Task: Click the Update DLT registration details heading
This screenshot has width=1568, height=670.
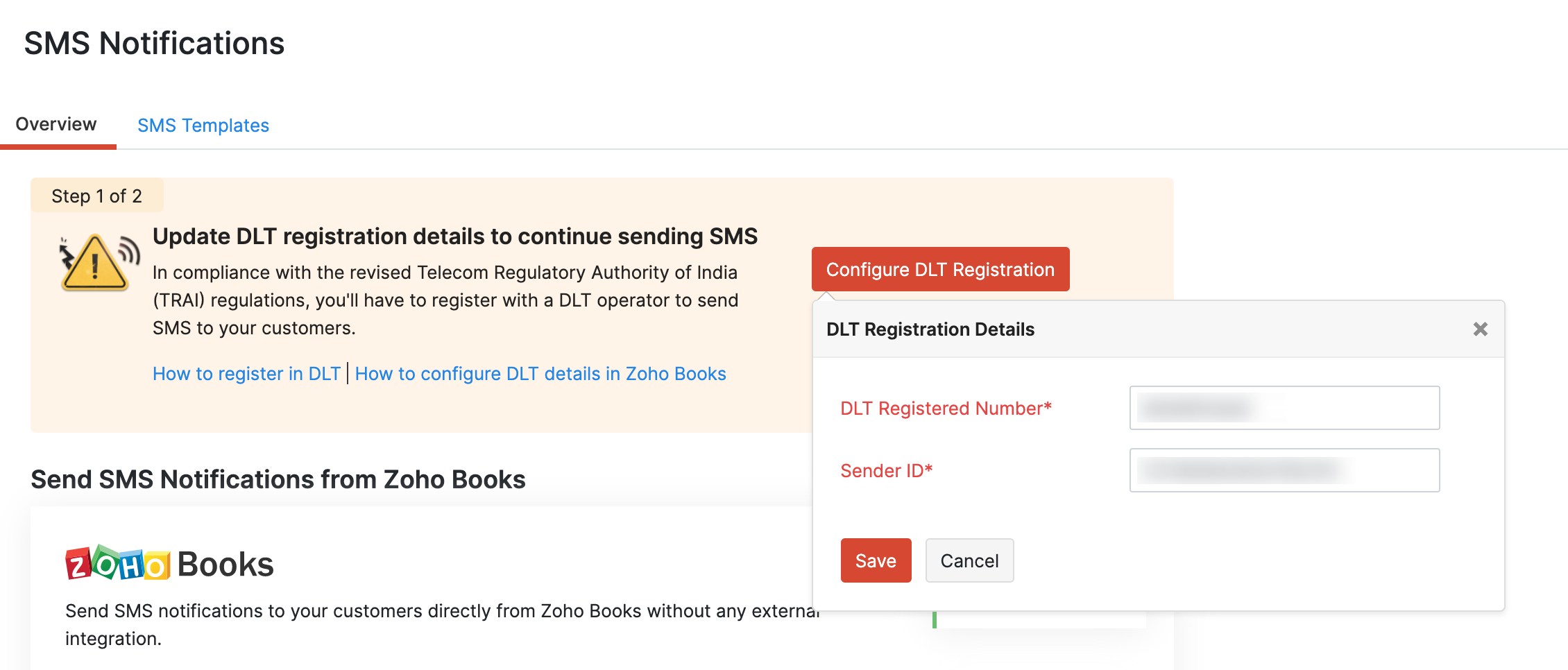Action: click(454, 237)
